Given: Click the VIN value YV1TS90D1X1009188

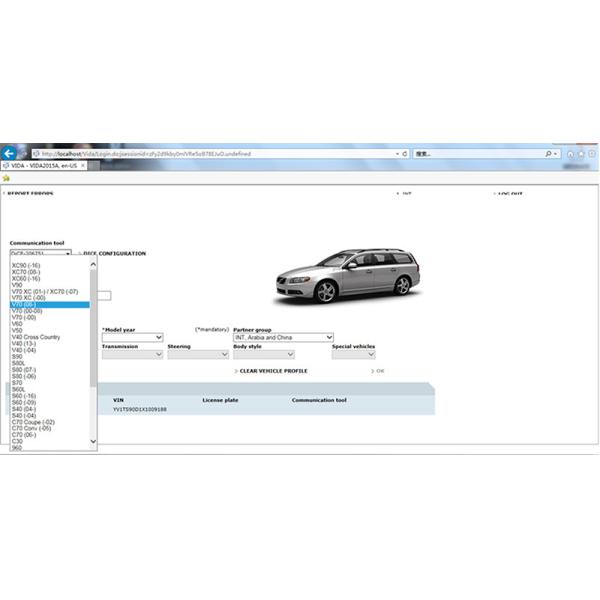Looking at the screenshot, I should (140, 409).
